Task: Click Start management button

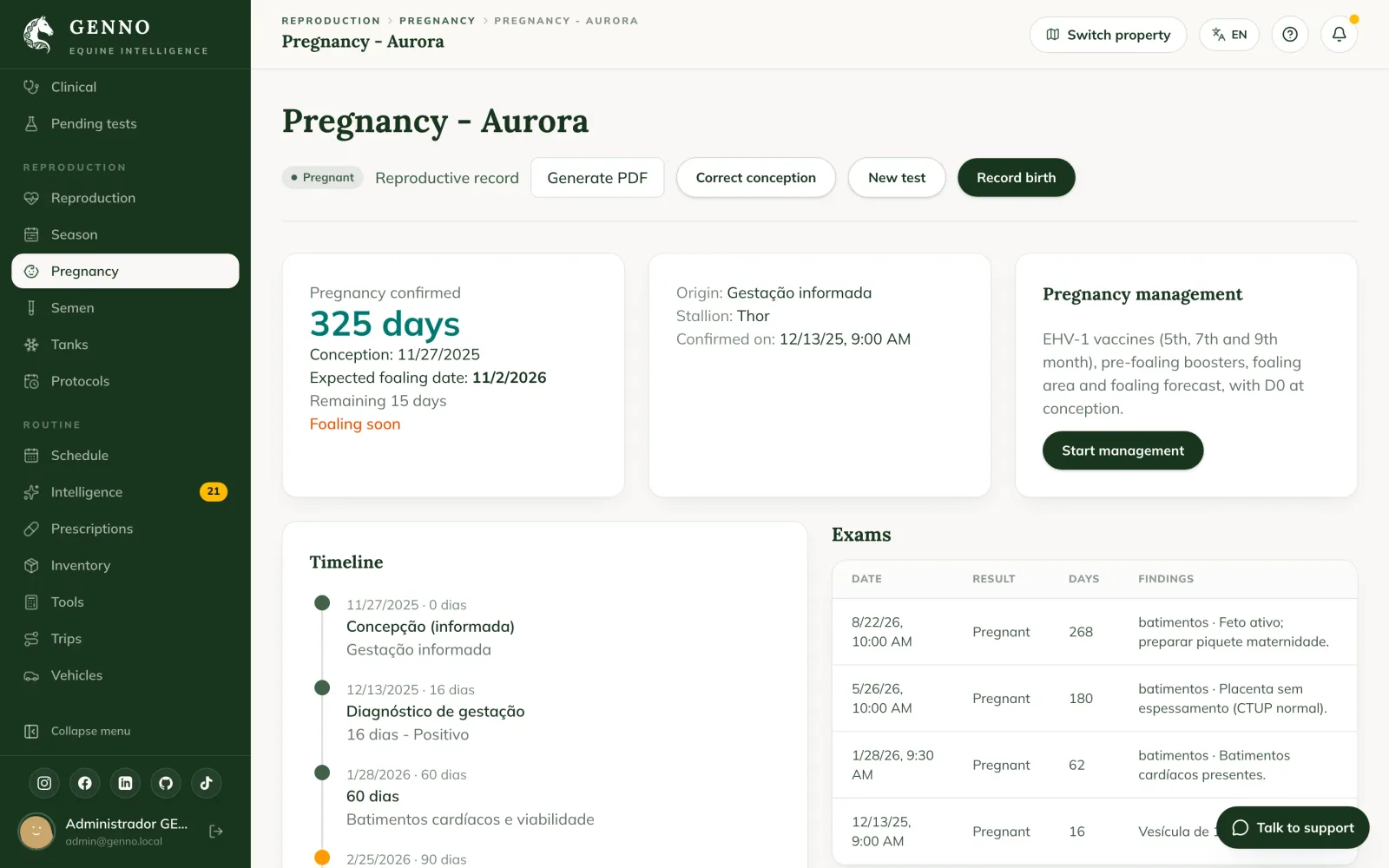Action: point(1122,450)
